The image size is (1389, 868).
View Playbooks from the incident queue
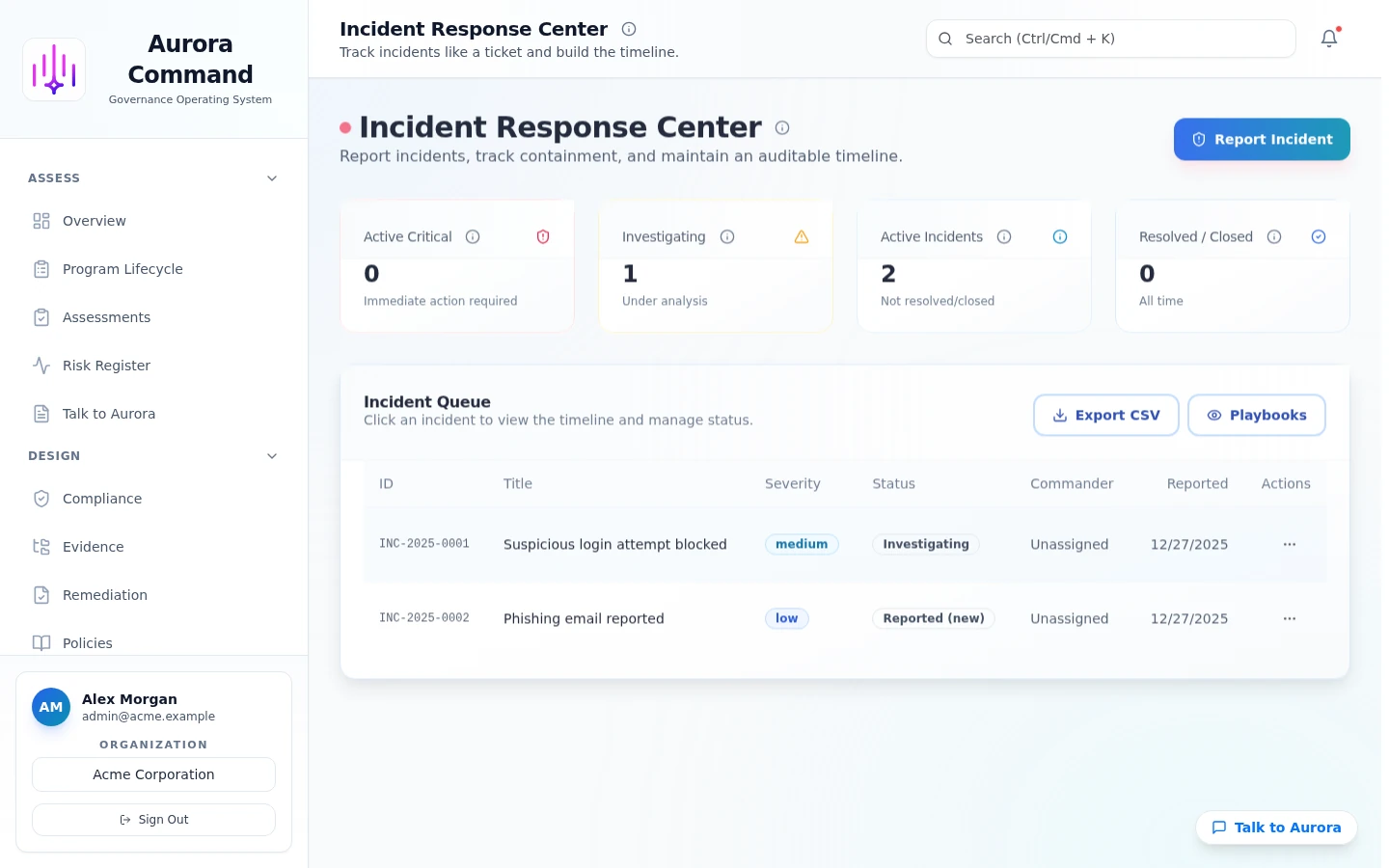coord(1256,416)
